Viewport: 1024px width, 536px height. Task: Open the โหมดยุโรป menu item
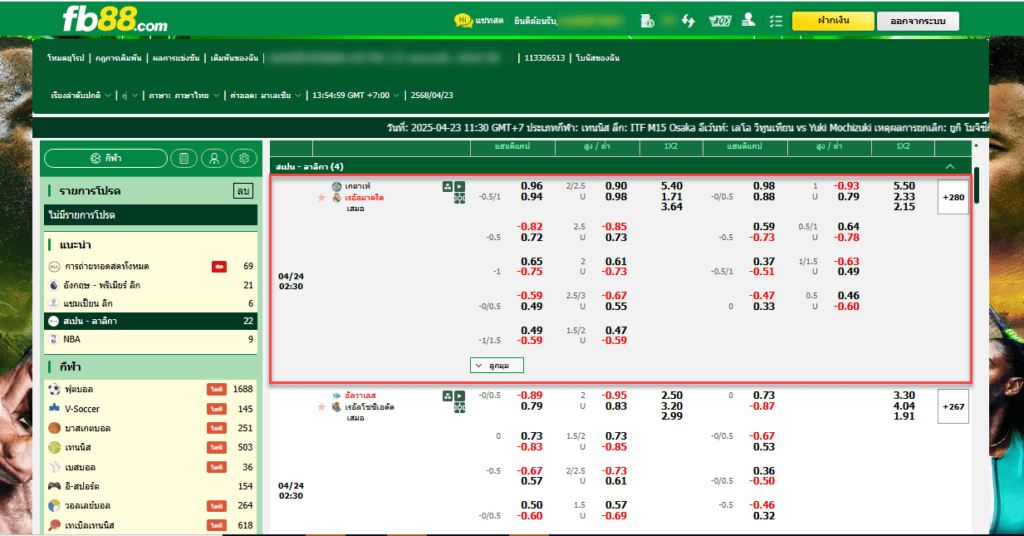click(x=65, y=58)
